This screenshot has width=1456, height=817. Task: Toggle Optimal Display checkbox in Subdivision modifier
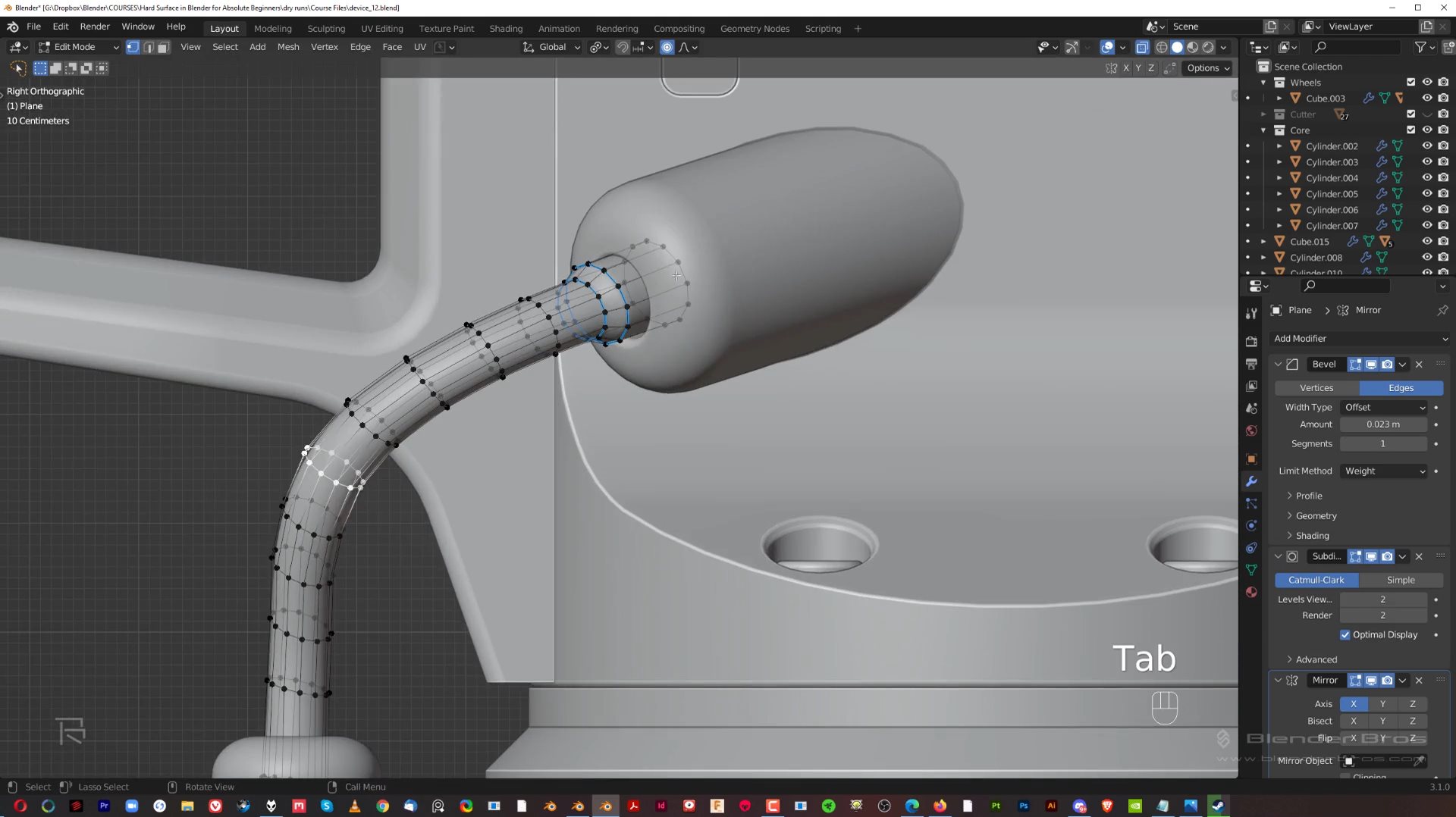[x=1346, y=634]
